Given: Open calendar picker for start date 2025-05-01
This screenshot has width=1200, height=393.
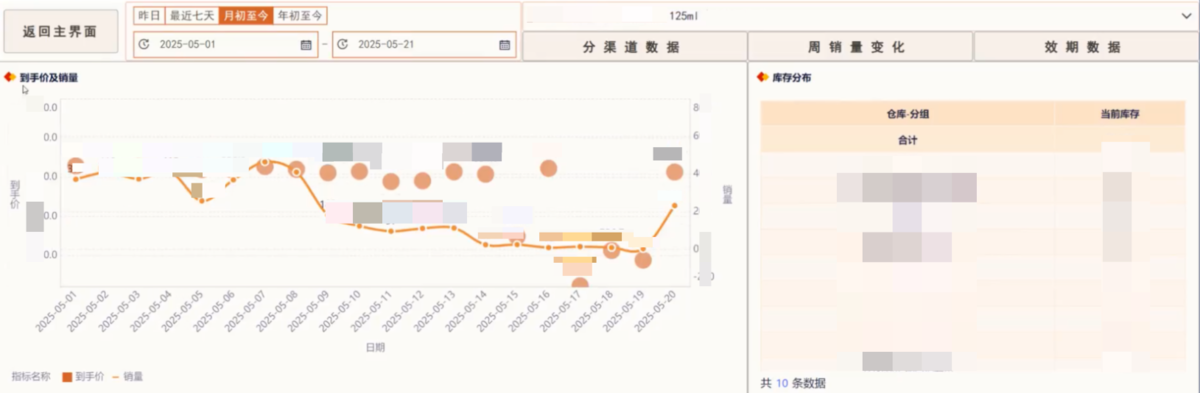Looking at the screenshot, I should pyautogui.click(x=306, y=45).
